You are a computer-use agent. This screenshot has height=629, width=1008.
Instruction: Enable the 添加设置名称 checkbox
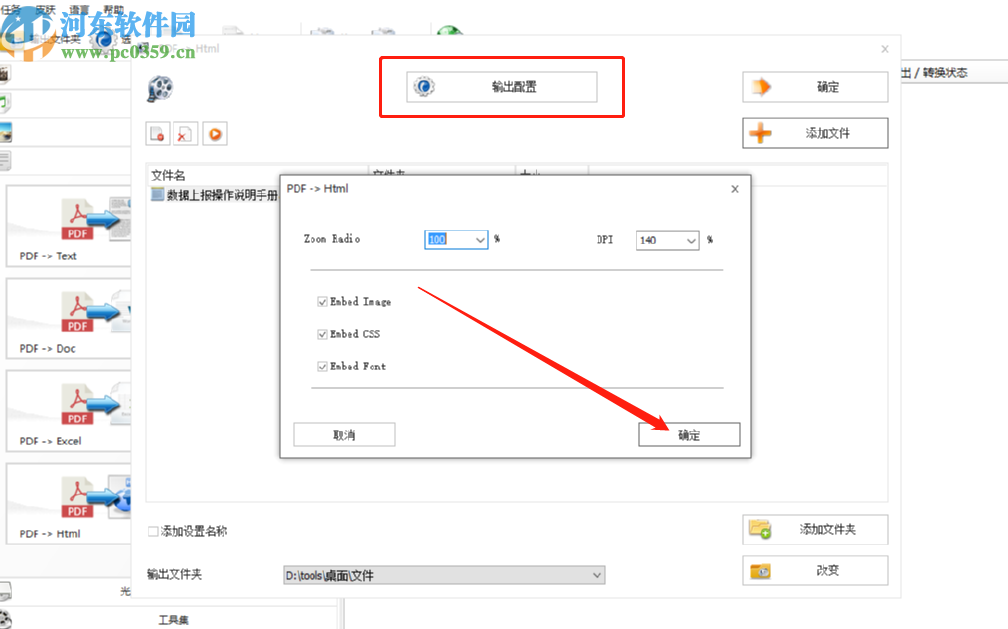(153, 531)
